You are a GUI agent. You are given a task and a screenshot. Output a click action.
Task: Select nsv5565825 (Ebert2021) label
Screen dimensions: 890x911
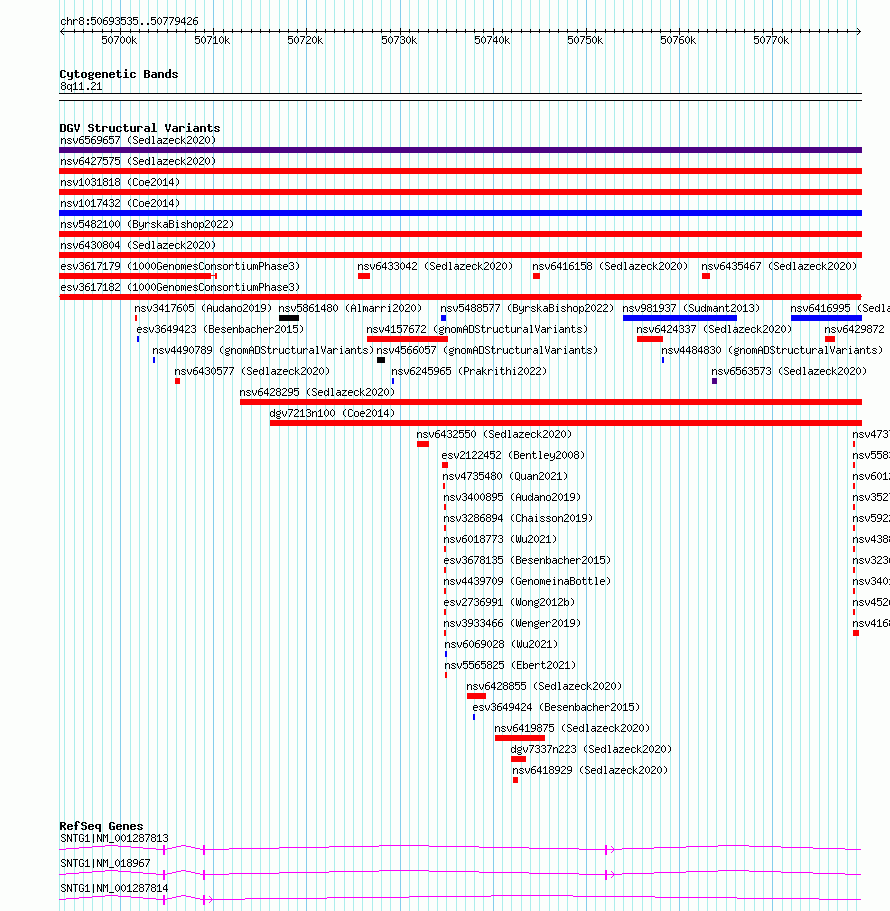(510, 664)
